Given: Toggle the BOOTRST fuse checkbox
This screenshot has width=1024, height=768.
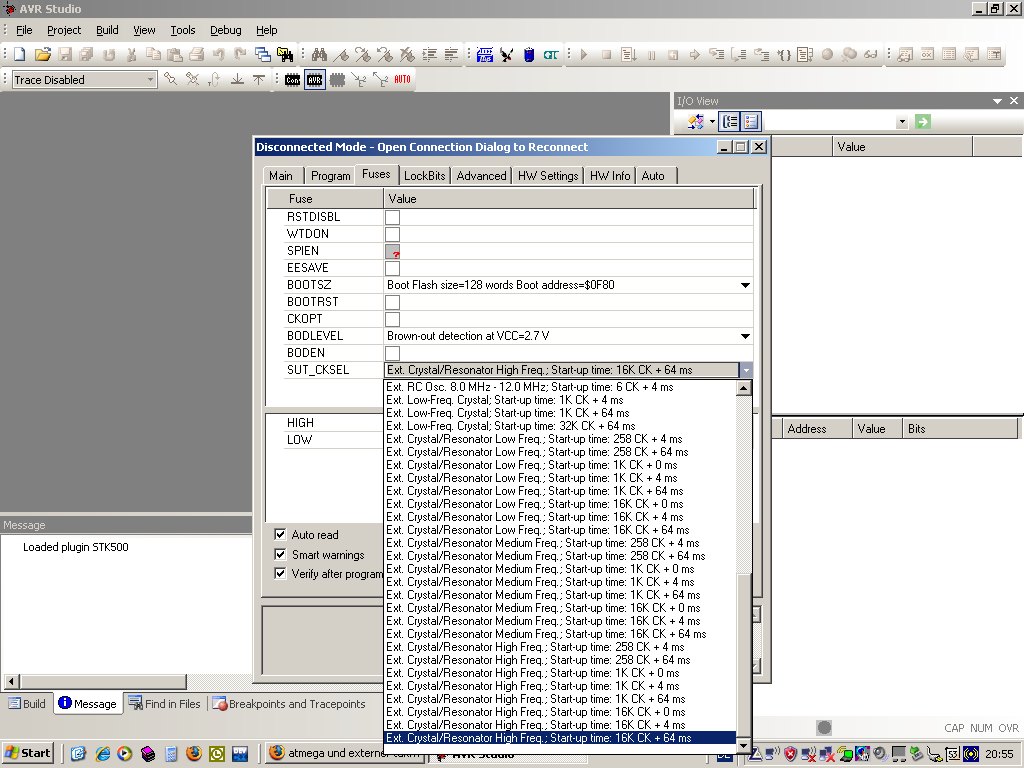Looking at the screenshot, I should coord(392,302).
